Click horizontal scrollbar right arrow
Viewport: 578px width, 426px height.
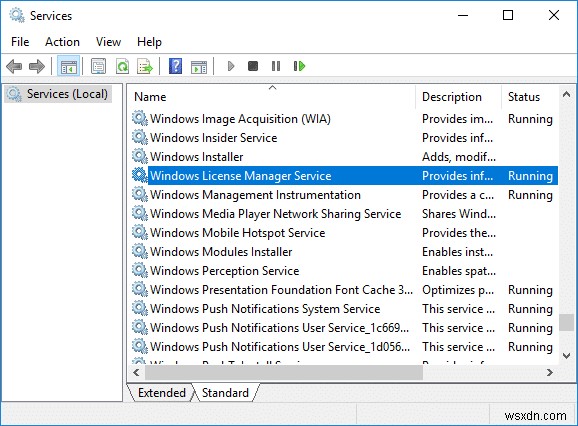click(x=550, y=373)
